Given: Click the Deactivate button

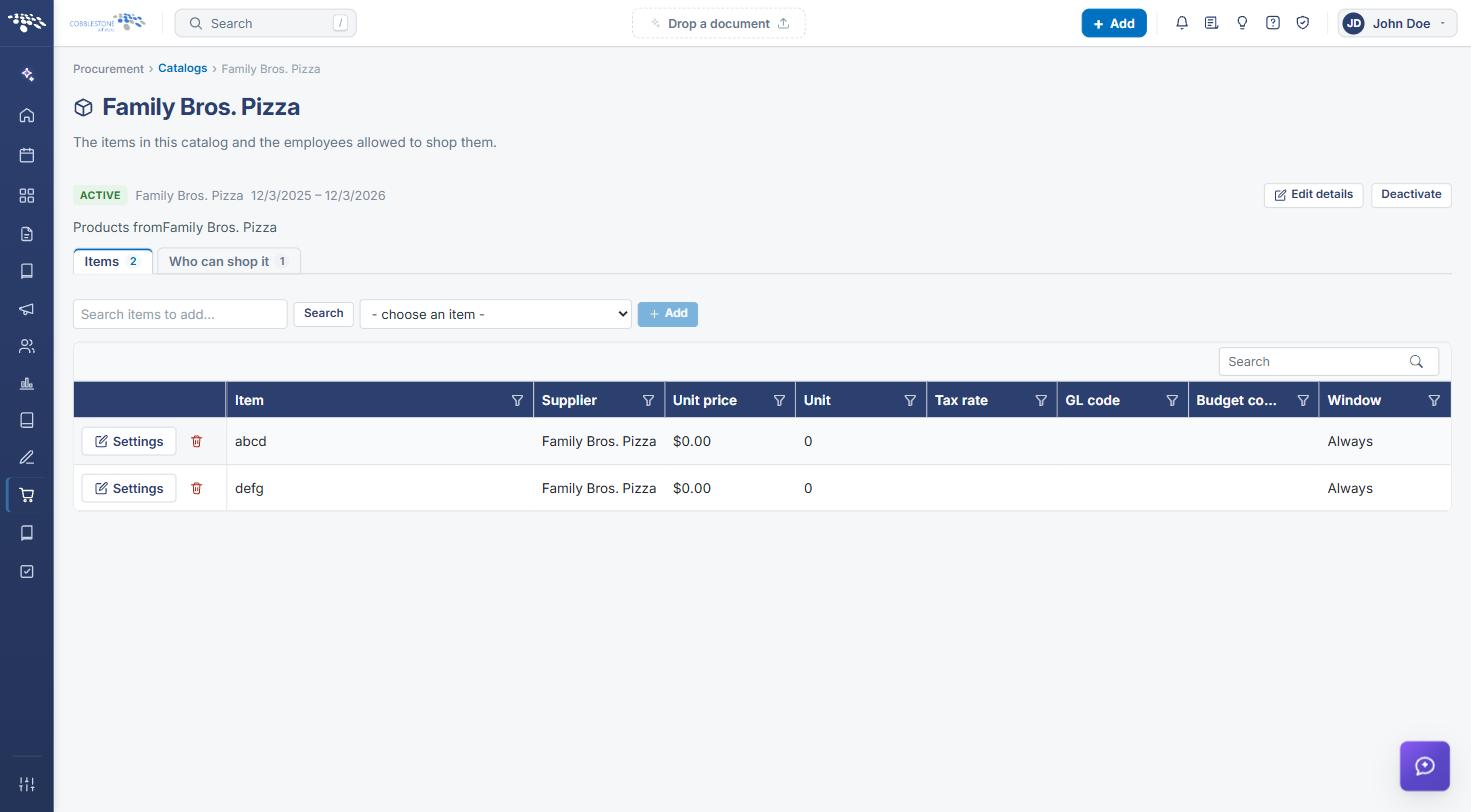Looking at the screenshot, I should (x=1411, y=195).
